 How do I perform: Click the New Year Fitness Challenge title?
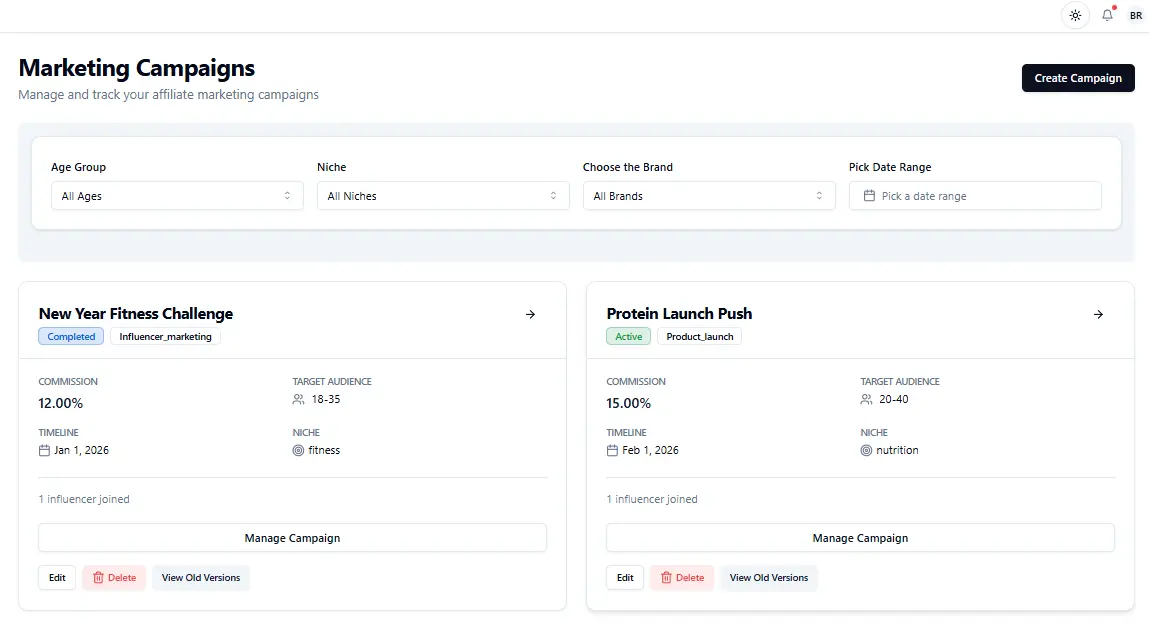click(x=136, y=314)
